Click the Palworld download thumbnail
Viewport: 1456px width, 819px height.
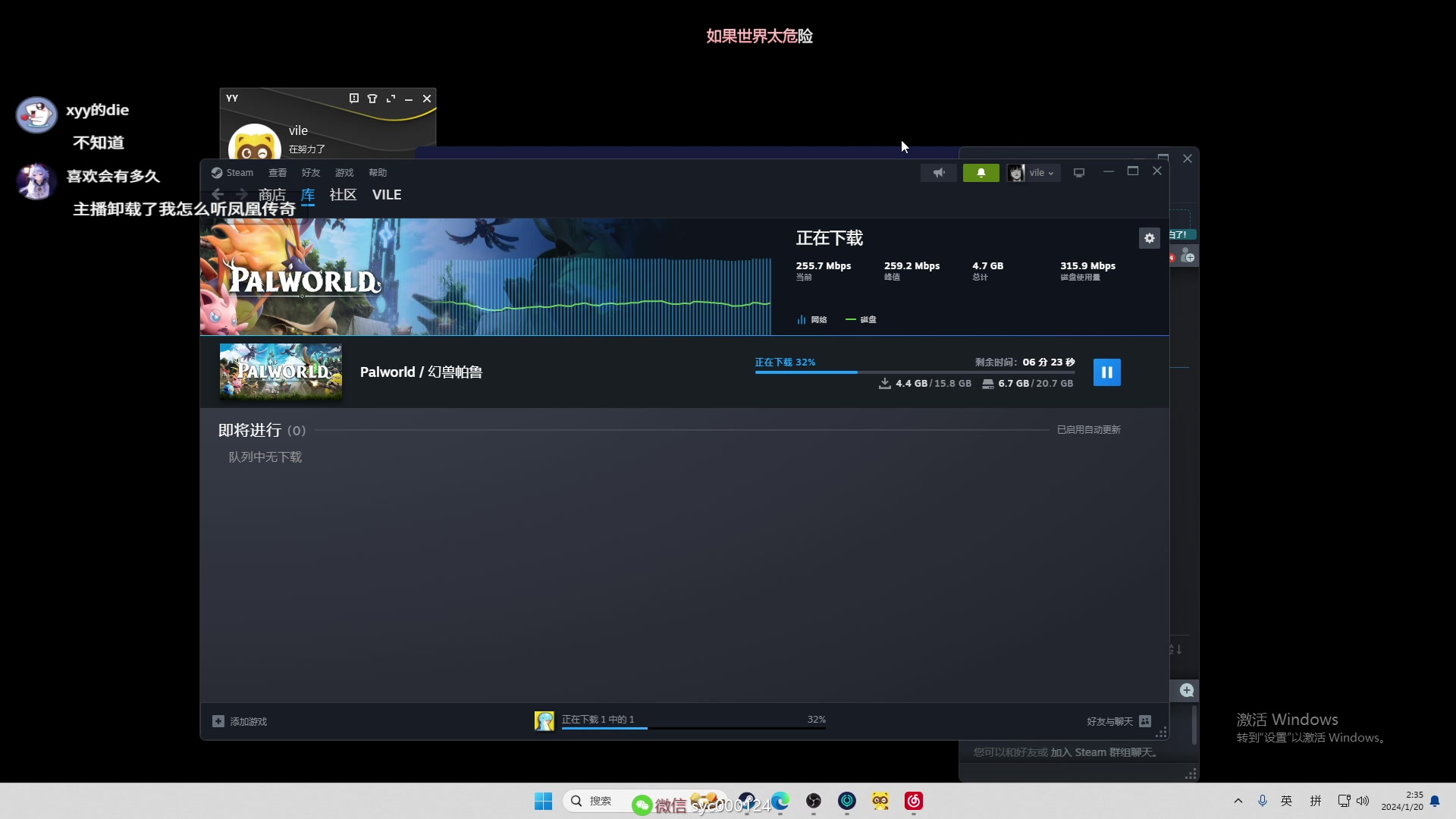click(281, 372)
